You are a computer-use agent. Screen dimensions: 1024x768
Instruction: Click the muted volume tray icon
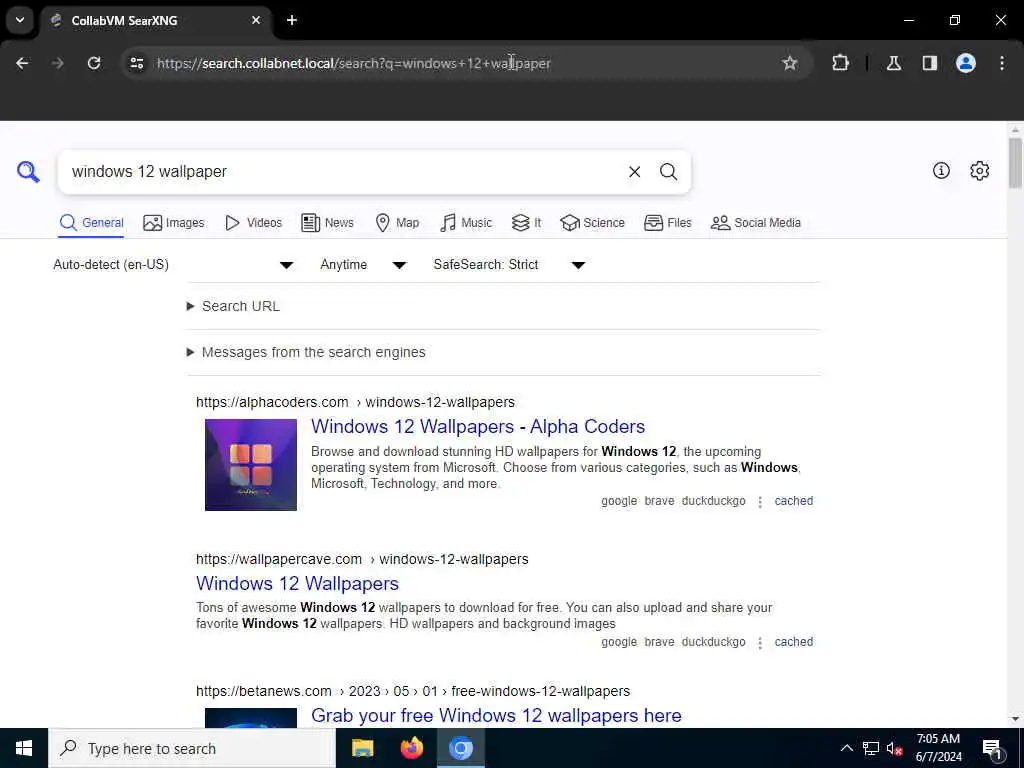(894, 748)
